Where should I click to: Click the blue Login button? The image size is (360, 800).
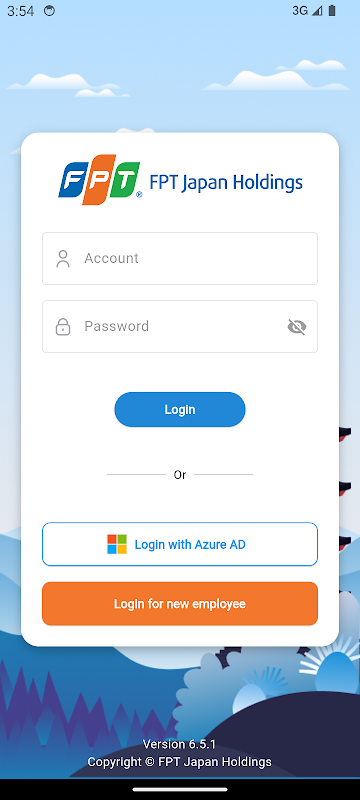point(180,409)
